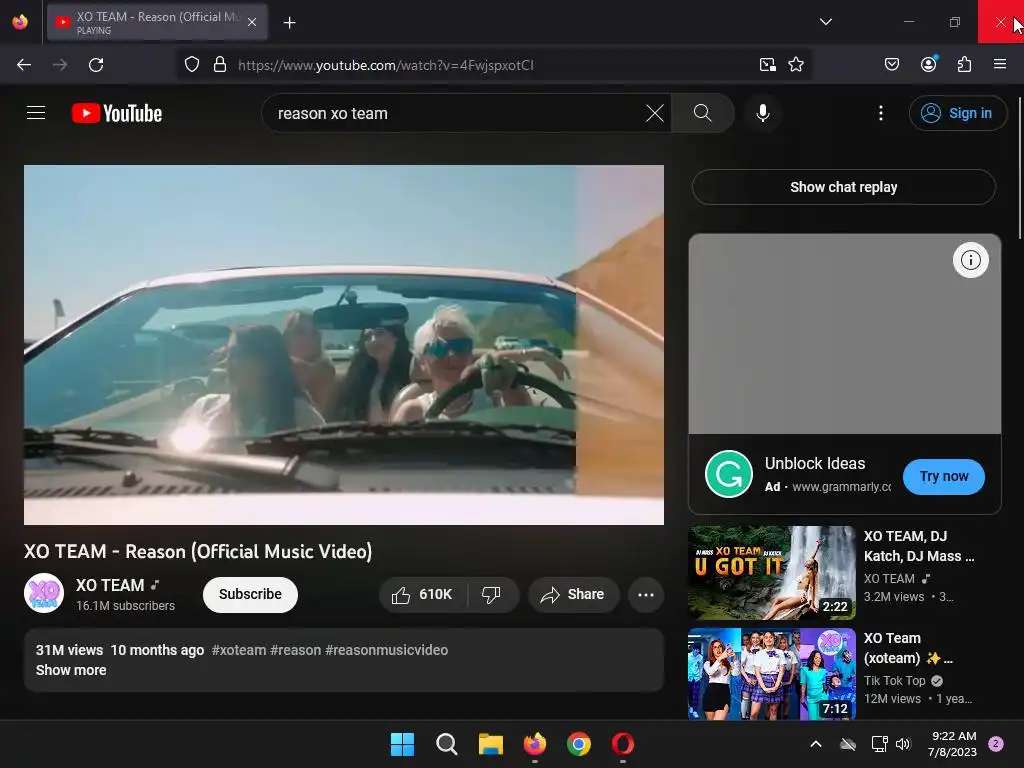Screen dimensions: 1024x768
Task: Click the page vertical scrollbar
Action: pos(1019,168)
